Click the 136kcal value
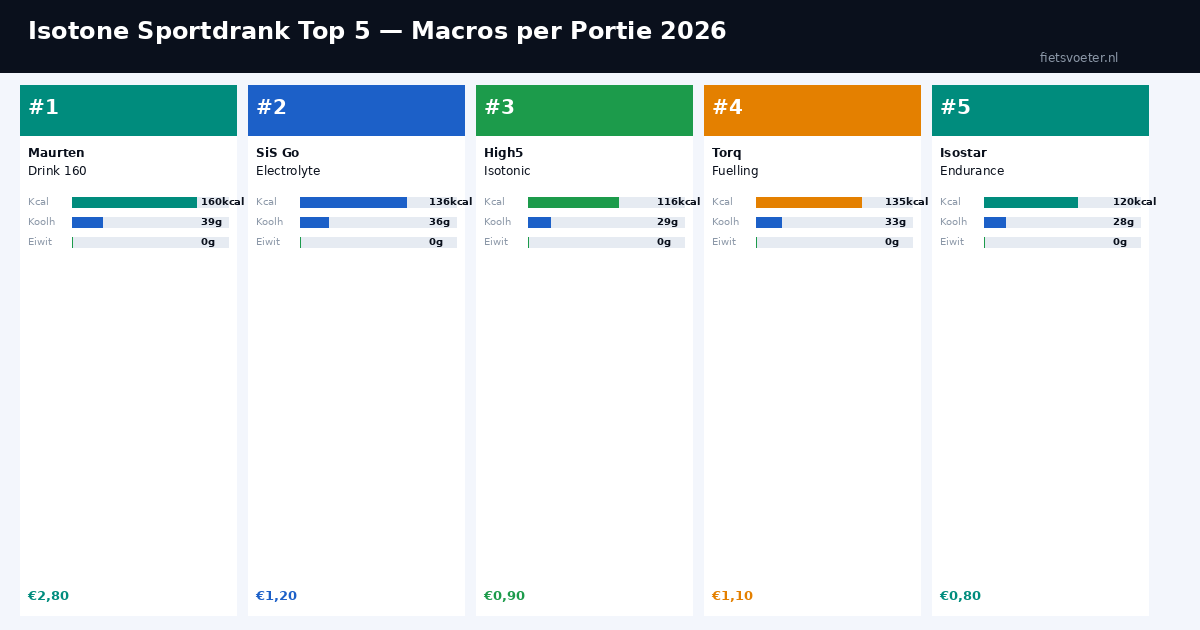This screenshot has height=630, width=1200. point(450,202)
